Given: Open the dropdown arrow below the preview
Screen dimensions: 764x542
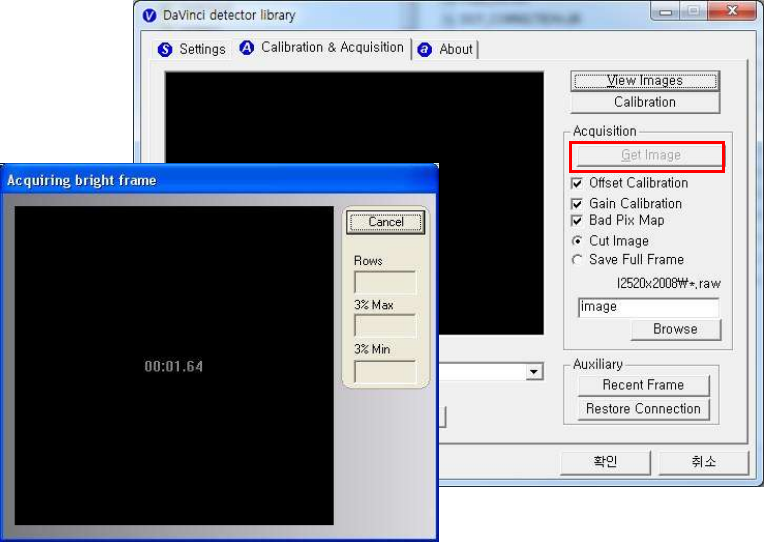Looking at the screenshot, I should click(x=534, y=372).
